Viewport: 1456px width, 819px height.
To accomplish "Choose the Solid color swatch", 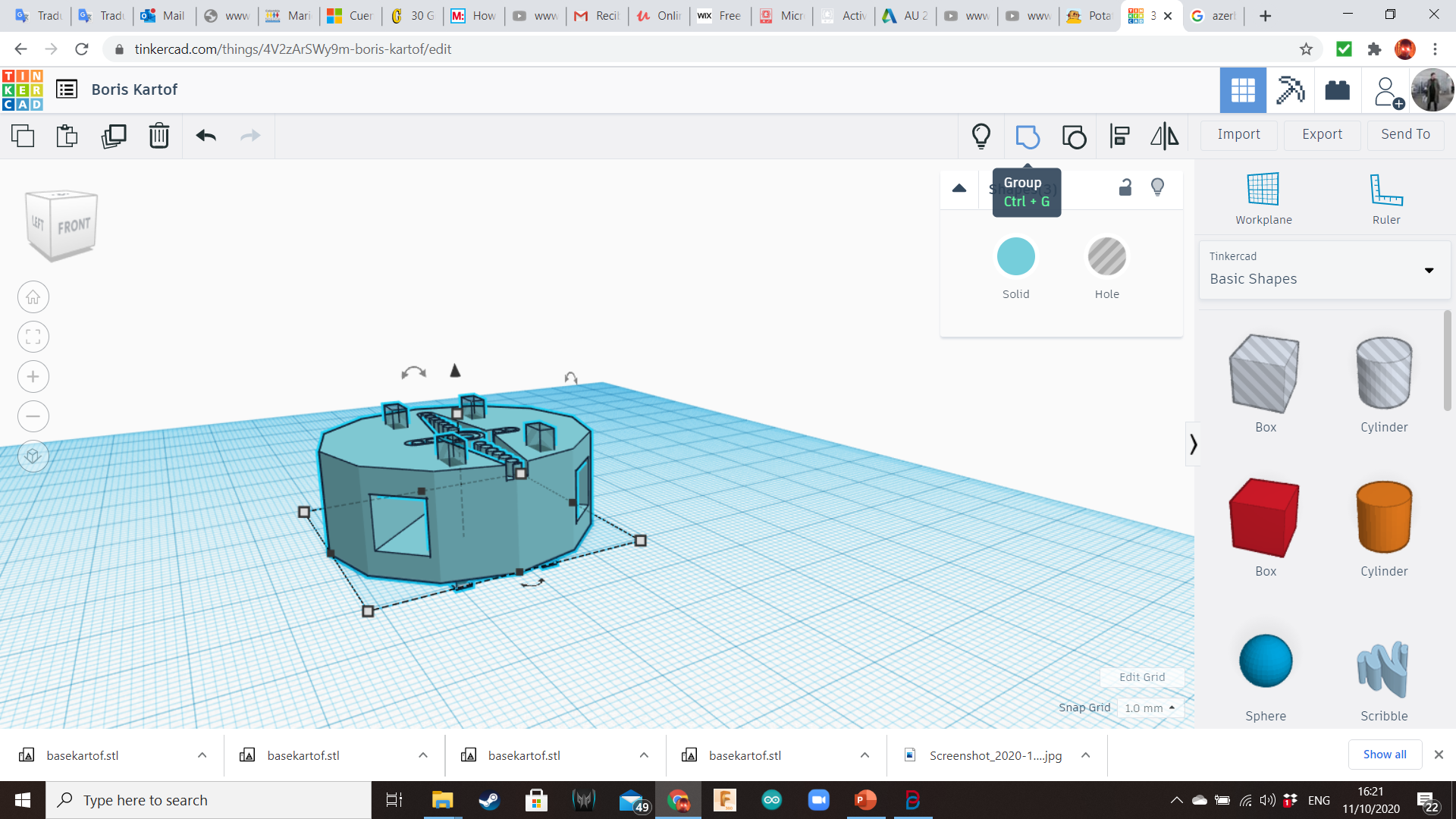I will [x=1015, y=257].
